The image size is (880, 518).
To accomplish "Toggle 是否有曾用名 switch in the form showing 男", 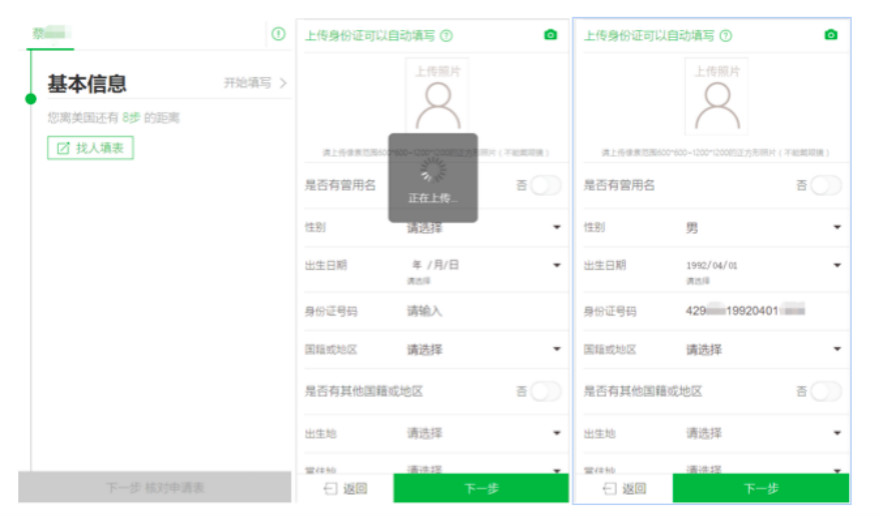I will coord(825,185).
